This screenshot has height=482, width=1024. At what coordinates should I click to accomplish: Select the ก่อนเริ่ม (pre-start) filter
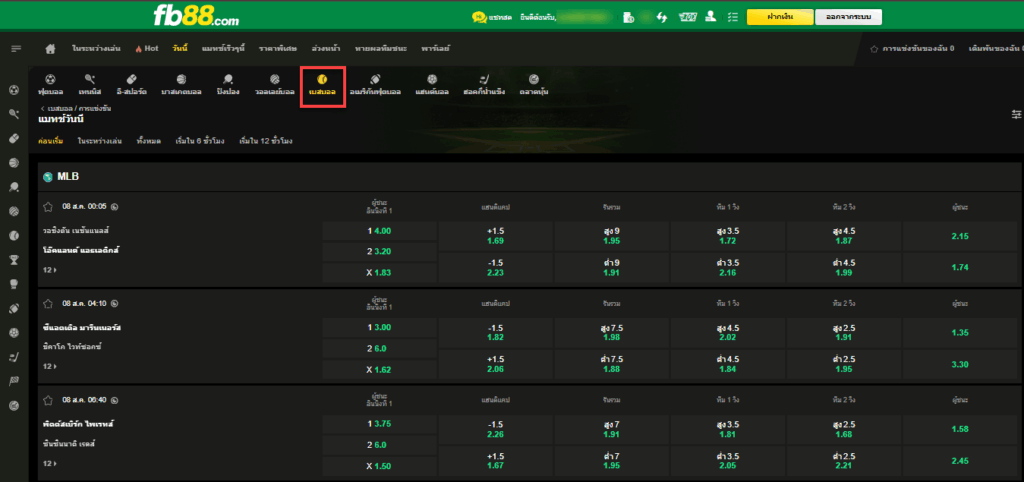tap(51, 141)
